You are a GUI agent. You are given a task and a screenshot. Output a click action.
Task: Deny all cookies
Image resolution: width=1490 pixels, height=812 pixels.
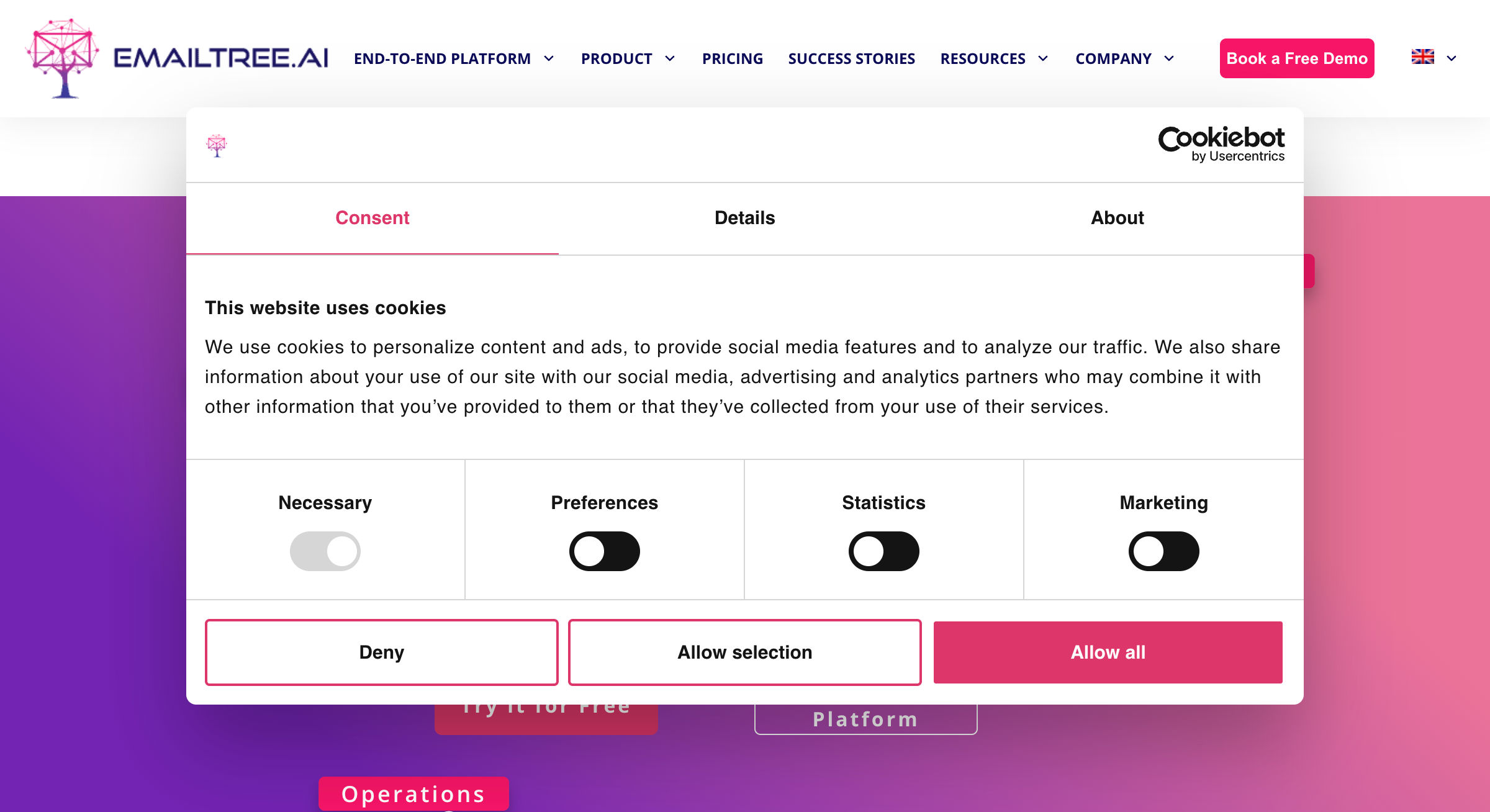382,652
